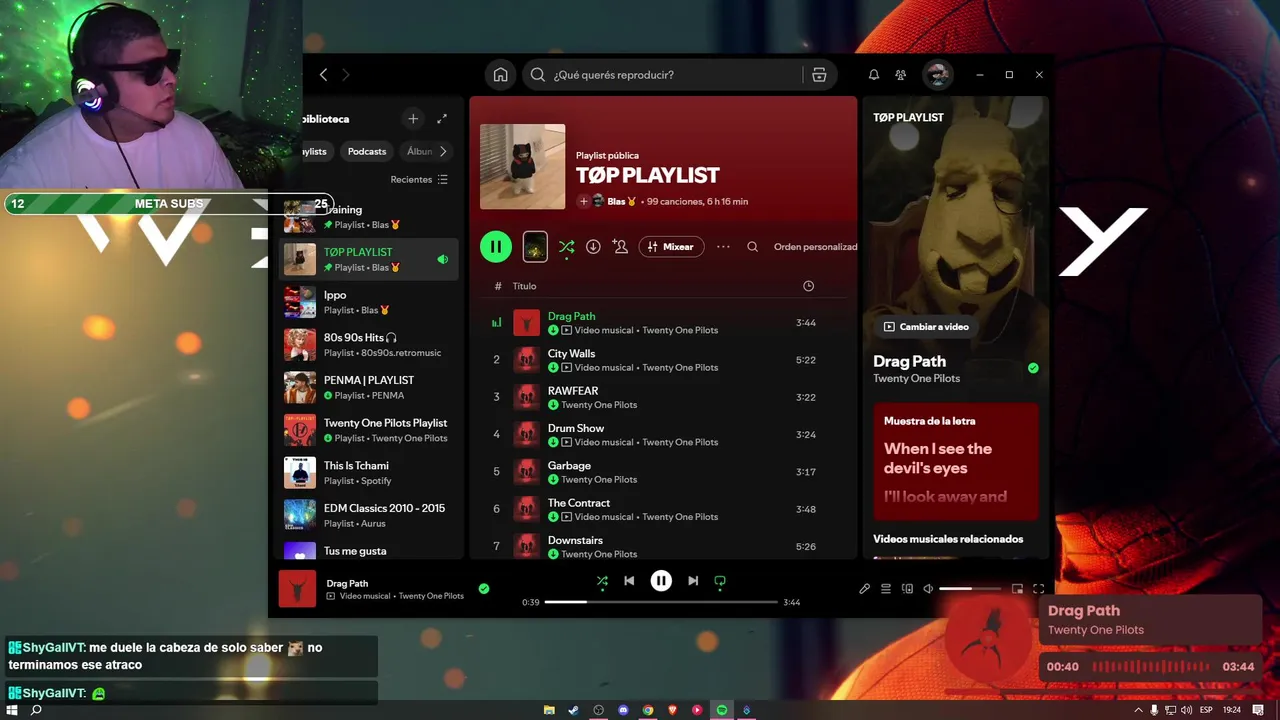
Task: Click the Mixear button
Action: click(672, 247)
